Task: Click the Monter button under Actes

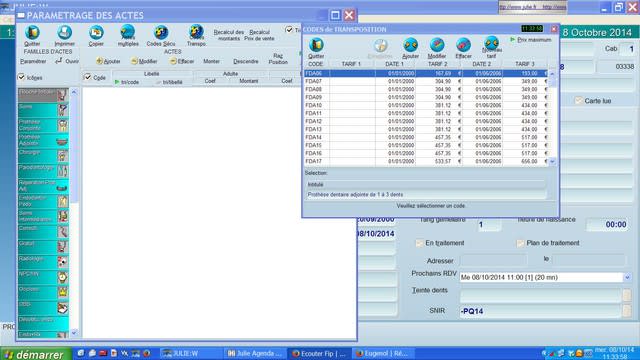Action: coord(211,61)
